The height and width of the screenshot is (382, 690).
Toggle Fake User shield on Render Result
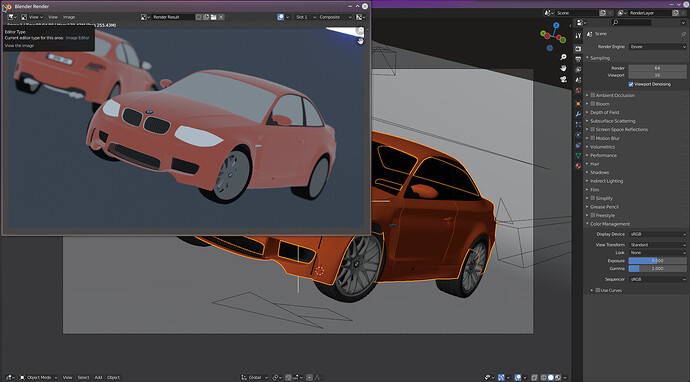tap(198, 17)
